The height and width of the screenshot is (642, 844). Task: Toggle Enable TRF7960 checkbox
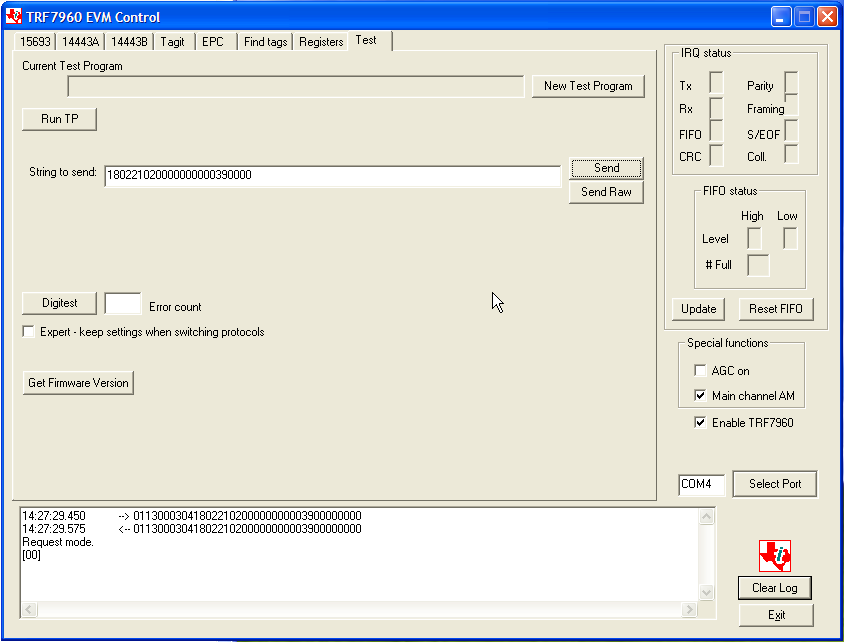[x=700, y=422]
